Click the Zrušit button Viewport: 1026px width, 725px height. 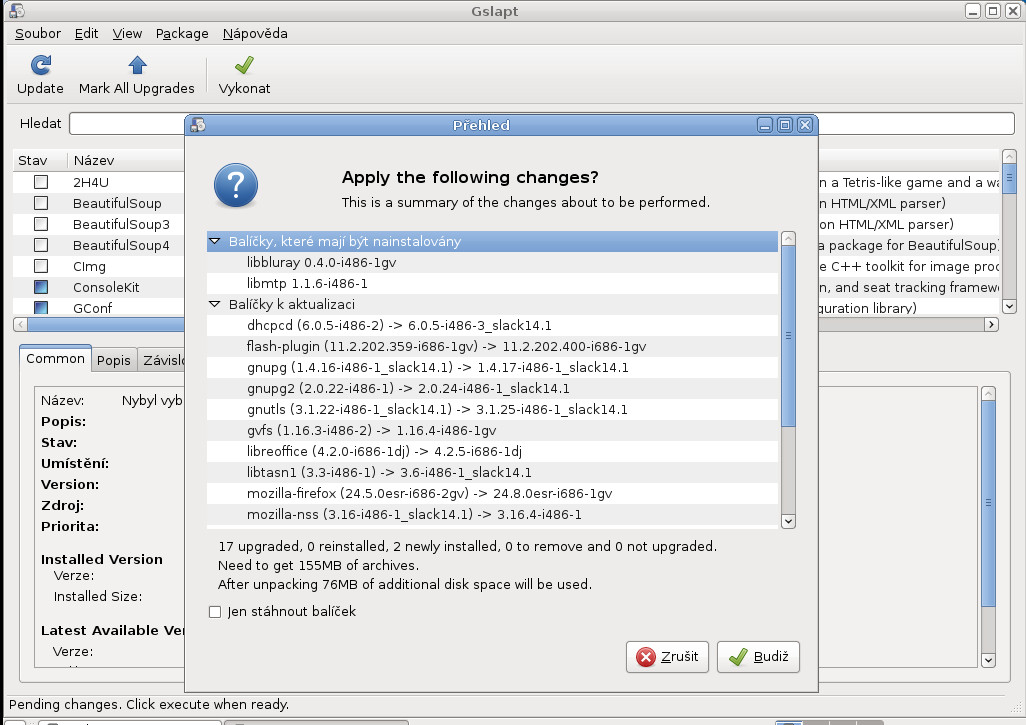667,657
